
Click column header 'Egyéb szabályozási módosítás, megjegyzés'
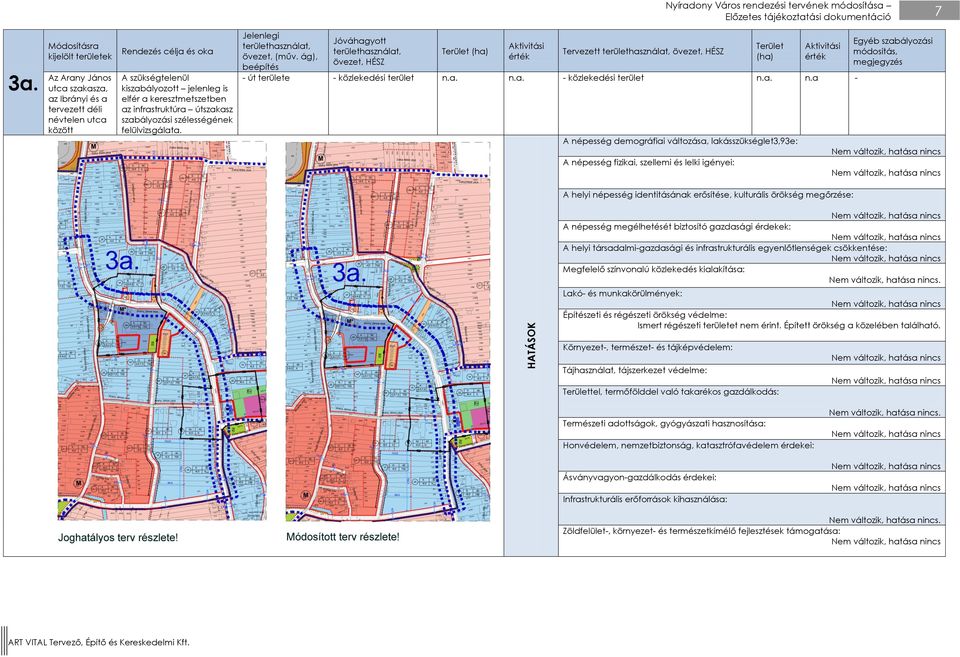click(x=896, y=51)
